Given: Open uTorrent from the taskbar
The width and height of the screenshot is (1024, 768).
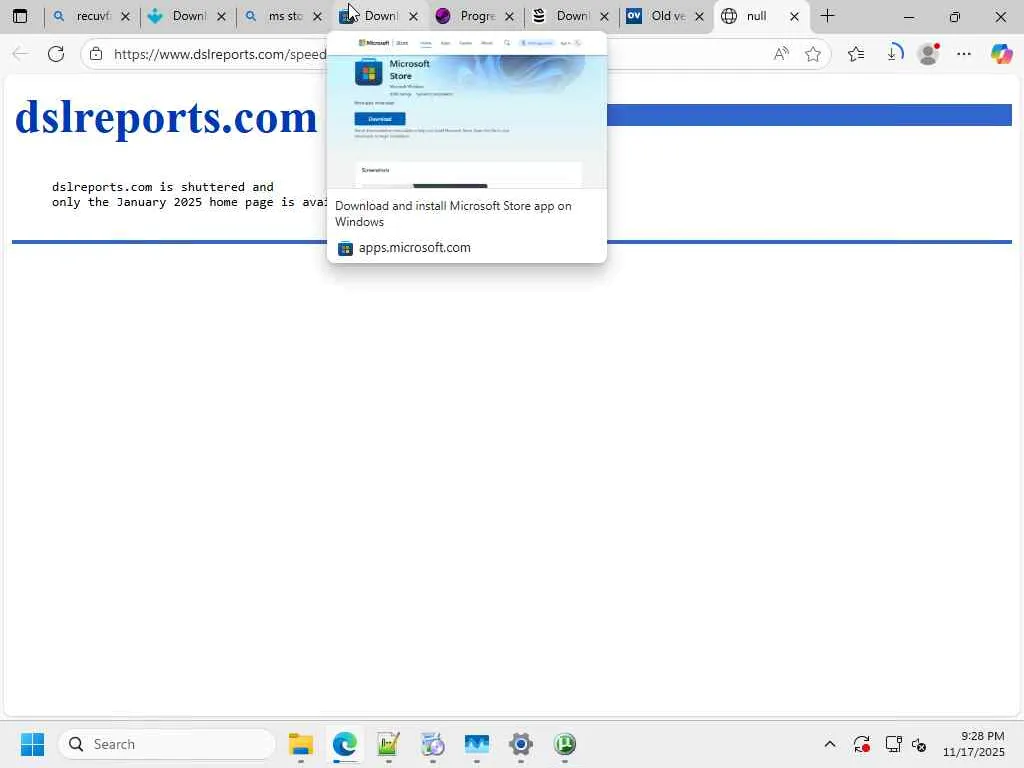Looking at the screenshot, I should [x=565, y=744].
